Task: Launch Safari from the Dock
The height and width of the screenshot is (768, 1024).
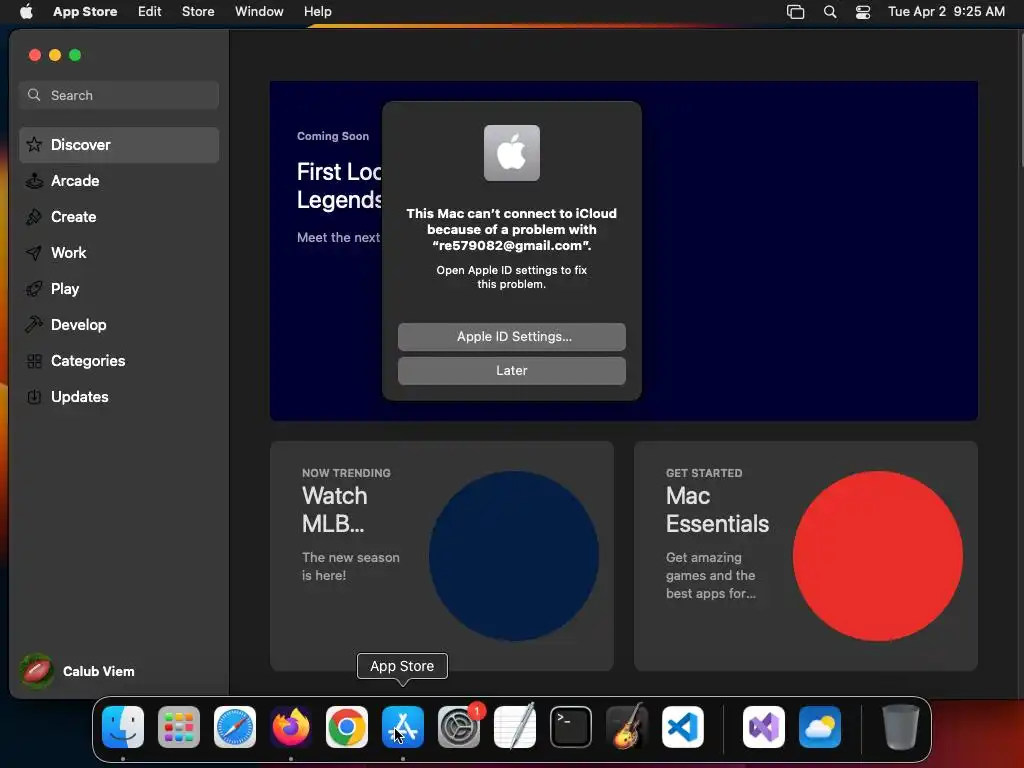Action: pos(235,727)
